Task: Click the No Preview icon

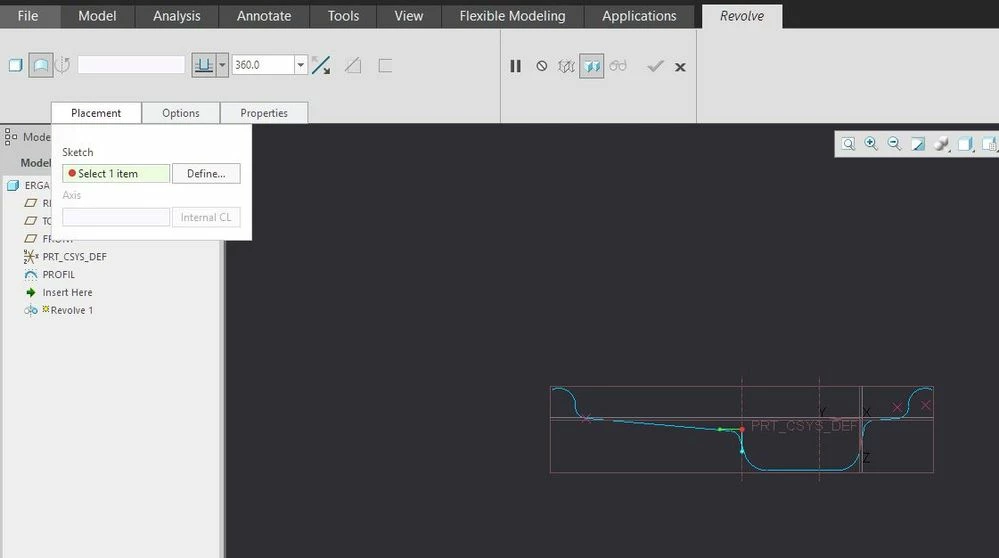Action: tap(542, 66)
